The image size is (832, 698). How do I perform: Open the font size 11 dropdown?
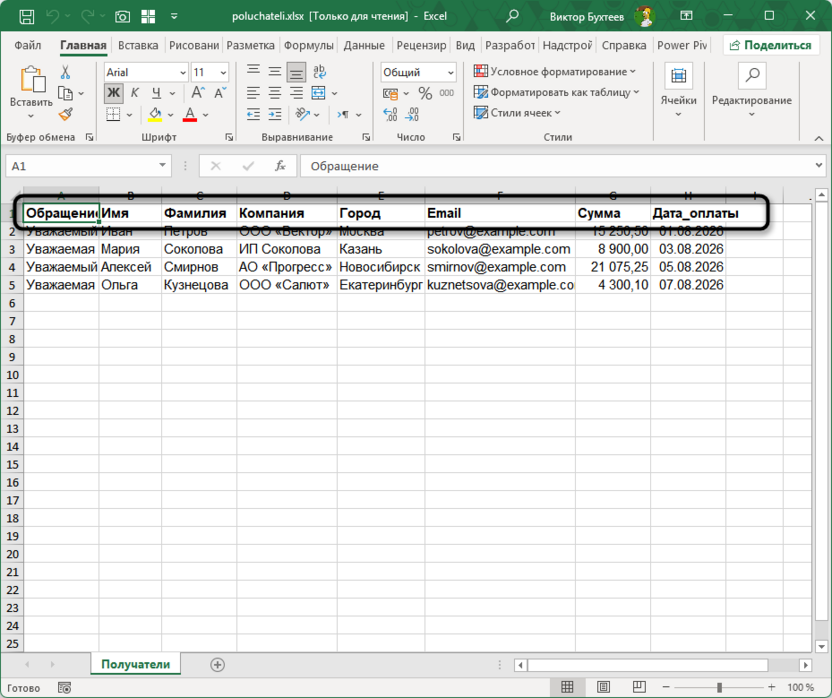(223, 73)
